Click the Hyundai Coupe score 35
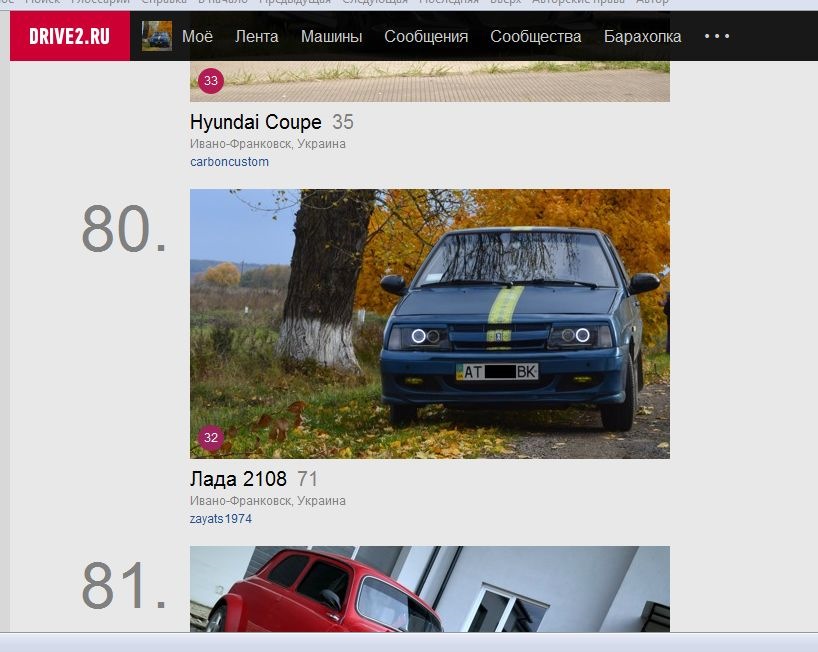 343,122
